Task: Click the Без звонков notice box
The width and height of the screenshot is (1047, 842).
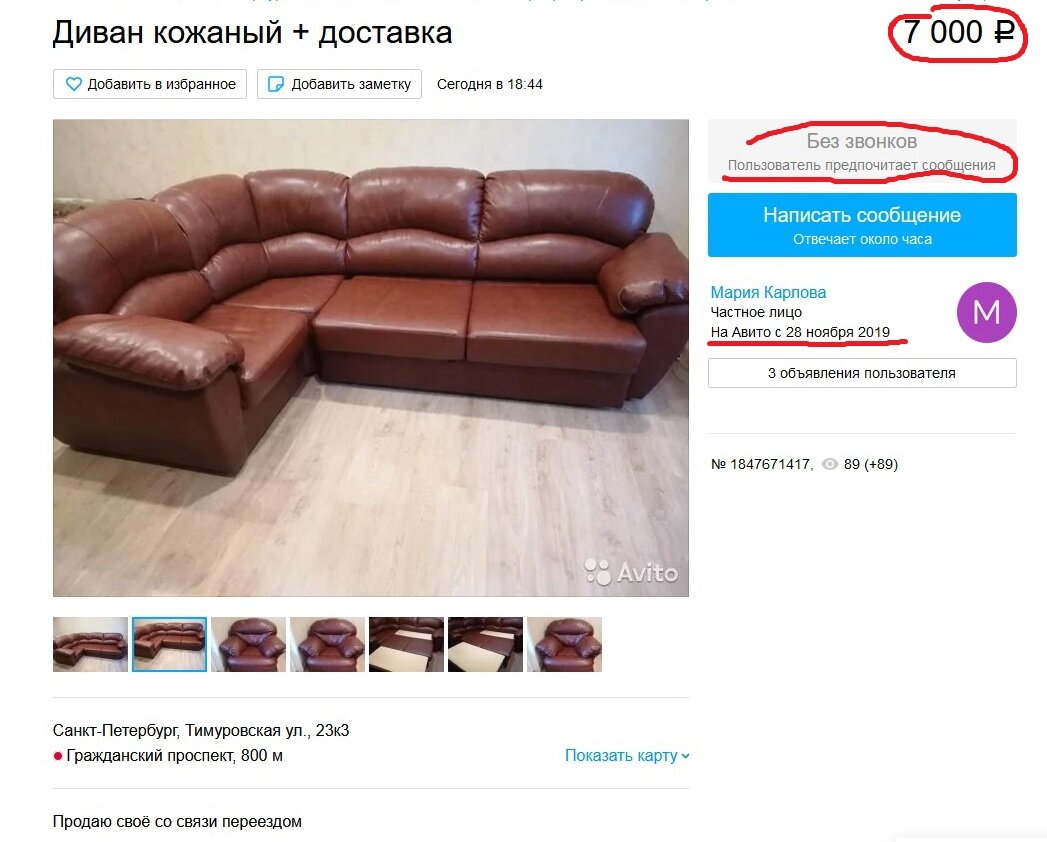Action: pyautogui.click(x=862, y=152)
